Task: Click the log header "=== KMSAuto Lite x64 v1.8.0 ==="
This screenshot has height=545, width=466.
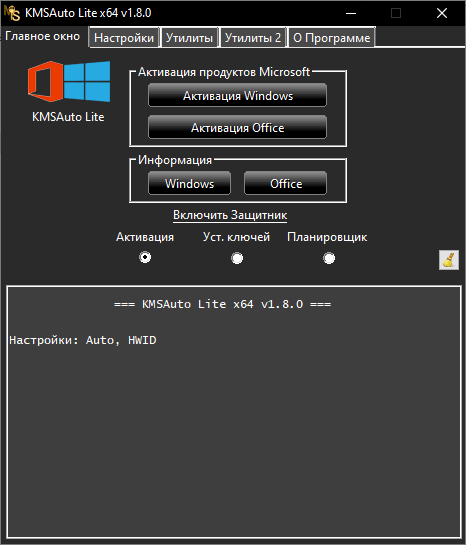Action: click(x=222, y=304)
